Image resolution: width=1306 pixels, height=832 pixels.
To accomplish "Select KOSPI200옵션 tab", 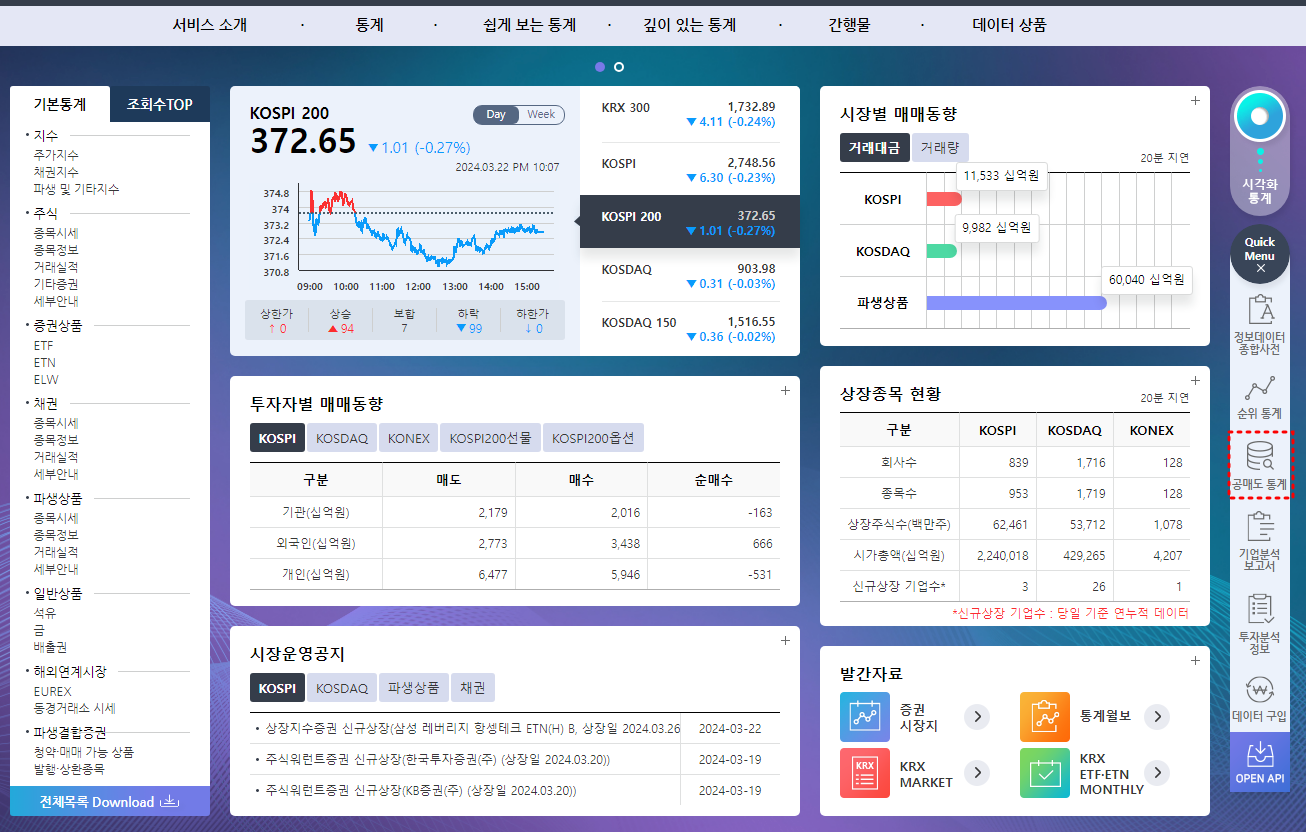I will pyautogui.click(x=593, y=438).
